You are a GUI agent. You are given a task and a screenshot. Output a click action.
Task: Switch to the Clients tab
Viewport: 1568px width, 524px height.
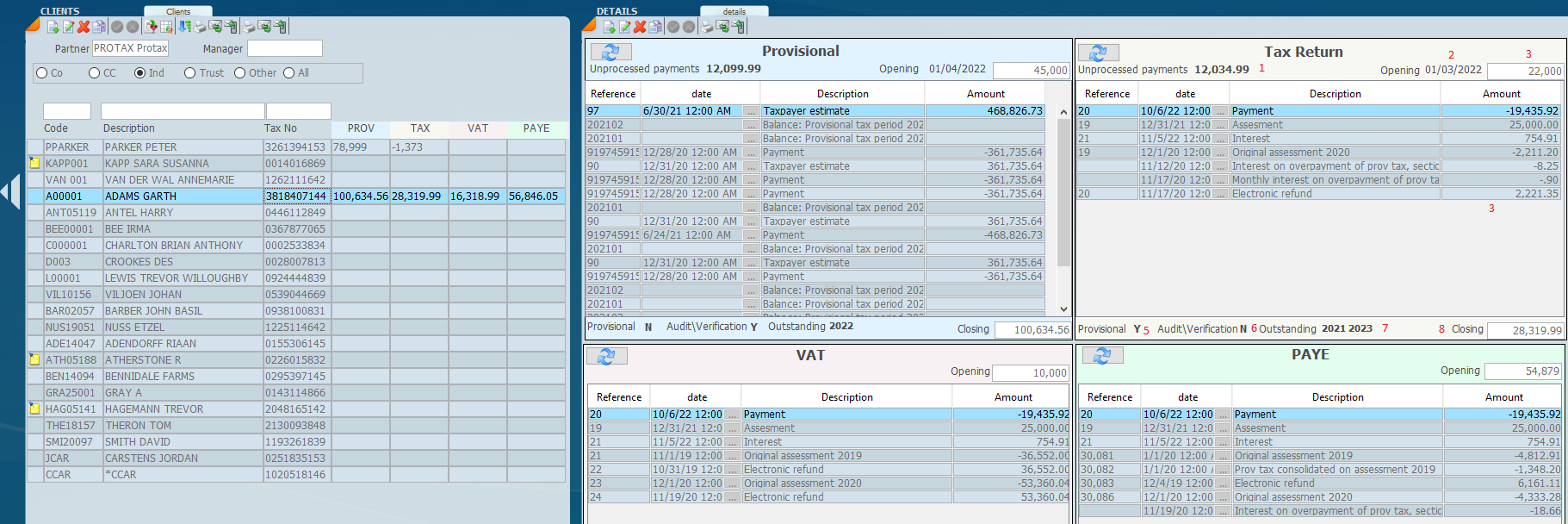click(178, 11)
